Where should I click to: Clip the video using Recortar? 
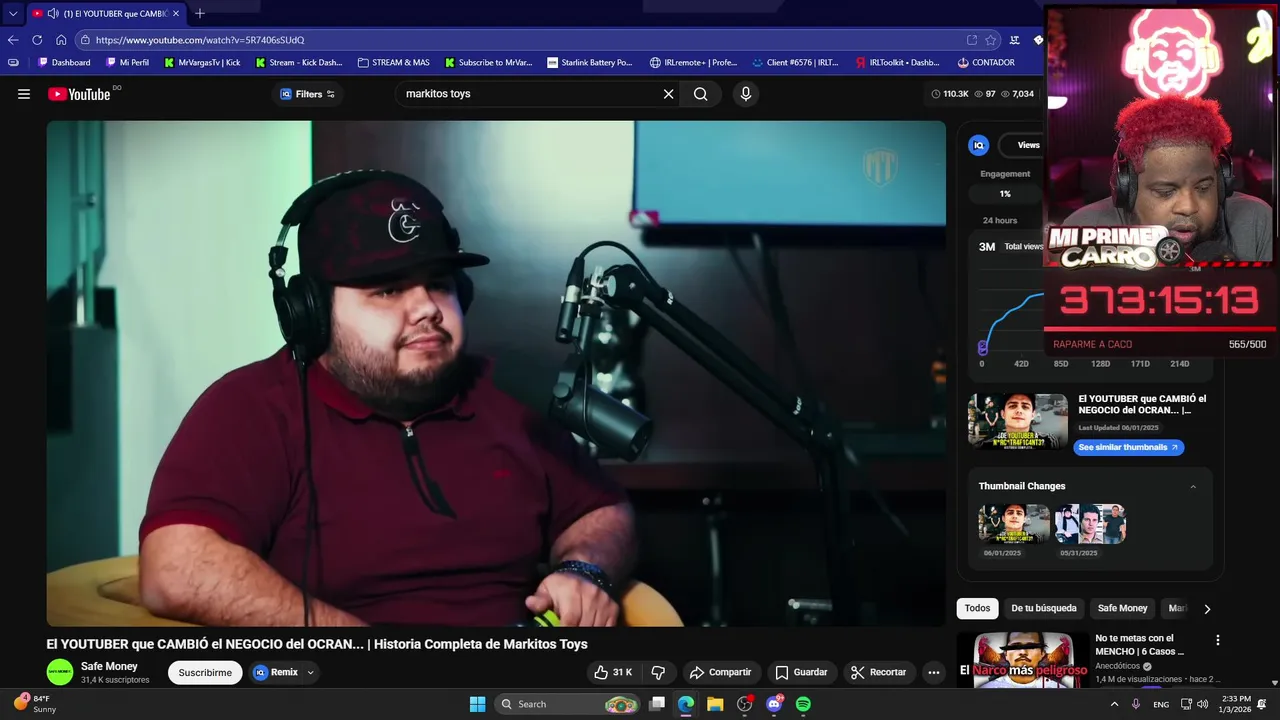878,672
